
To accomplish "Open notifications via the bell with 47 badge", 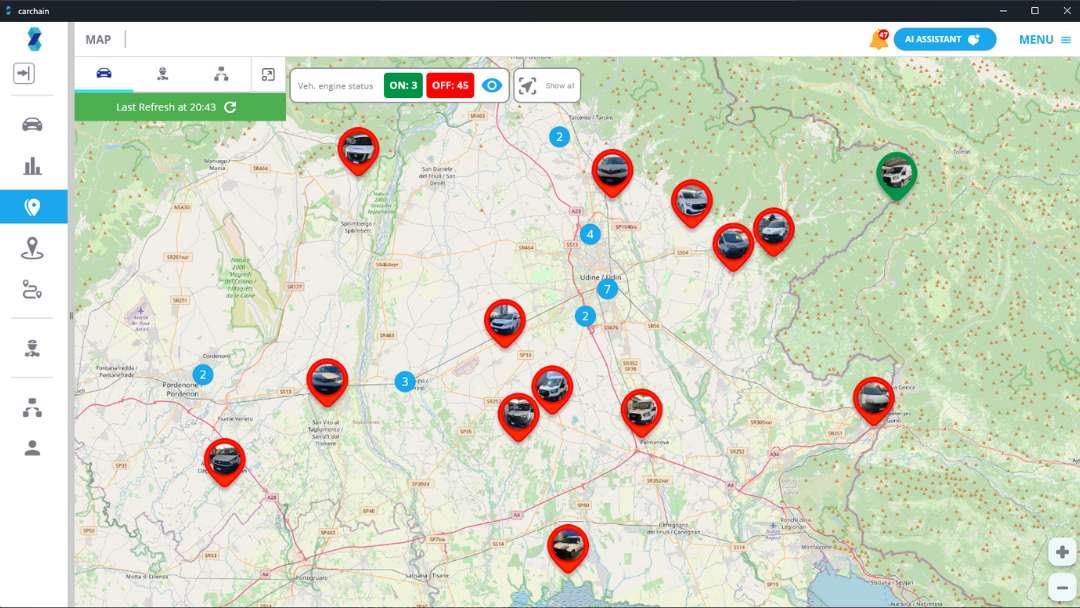I will click(x=877, y=37).
